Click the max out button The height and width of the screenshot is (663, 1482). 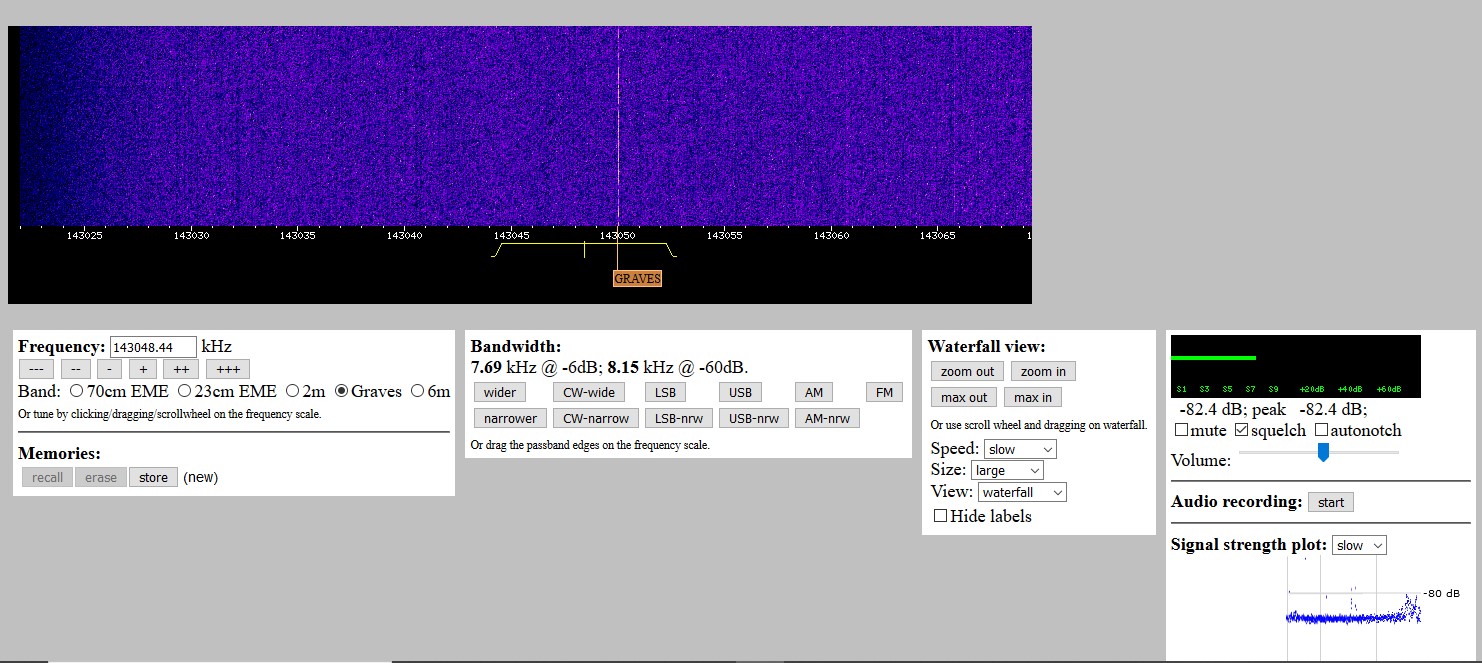pyautogui.click(x=964, y=397)
